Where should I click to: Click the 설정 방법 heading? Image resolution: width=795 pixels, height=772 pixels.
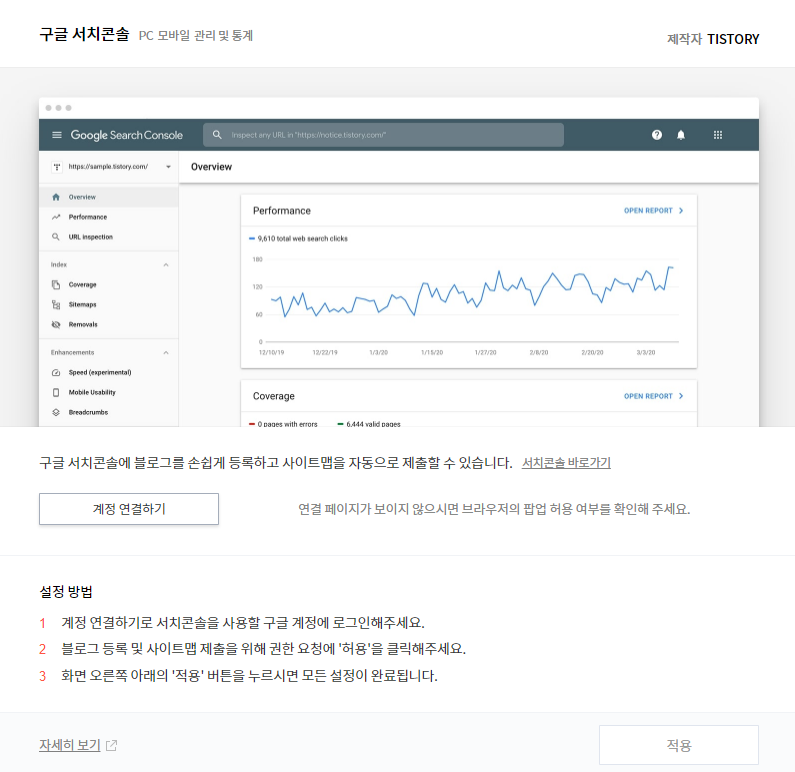point(66,592)
